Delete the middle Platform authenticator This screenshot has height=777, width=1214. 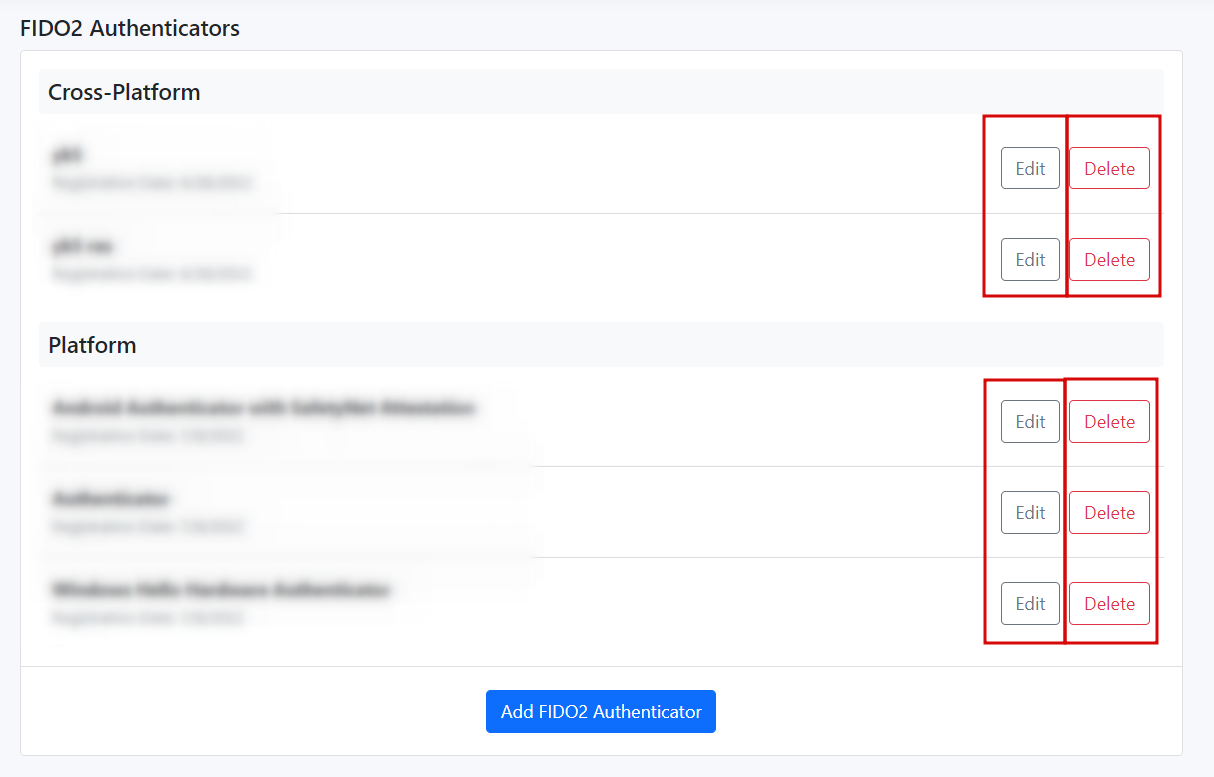[x=1109, y=512]
